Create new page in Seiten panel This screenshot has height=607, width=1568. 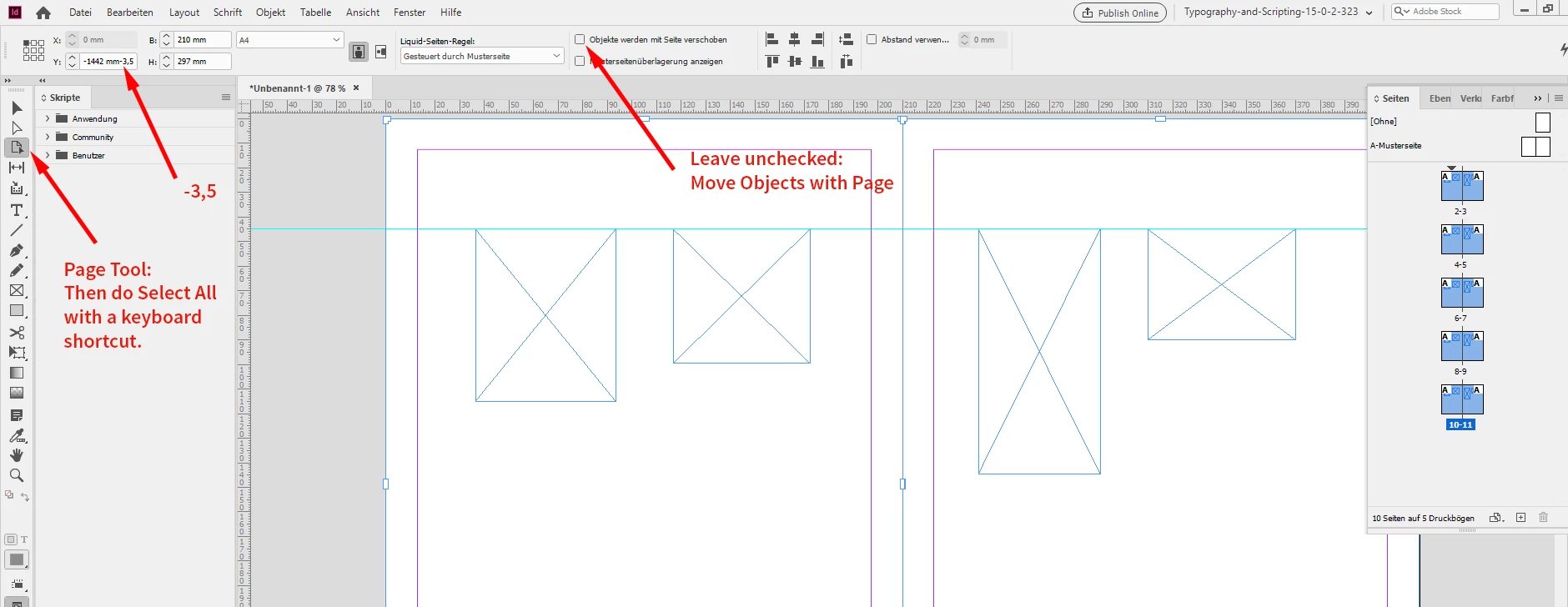click(1520, 518)
